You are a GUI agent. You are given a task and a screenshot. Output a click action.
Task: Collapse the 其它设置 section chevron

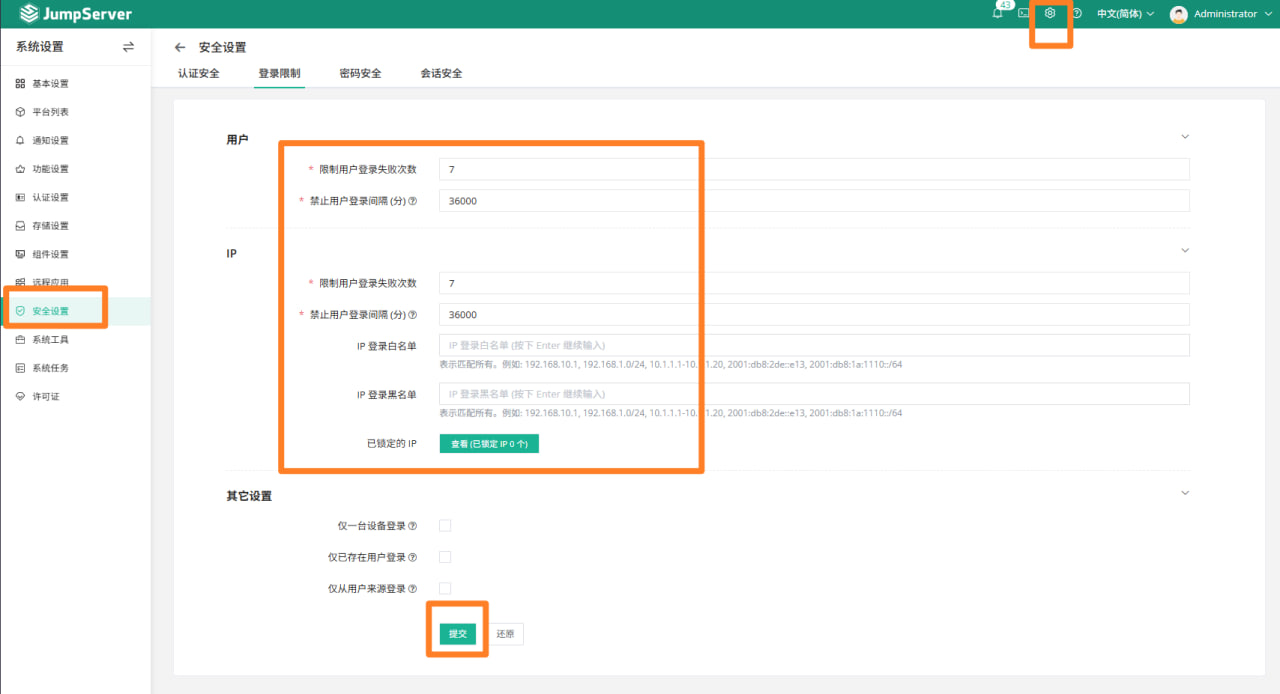1185,493
